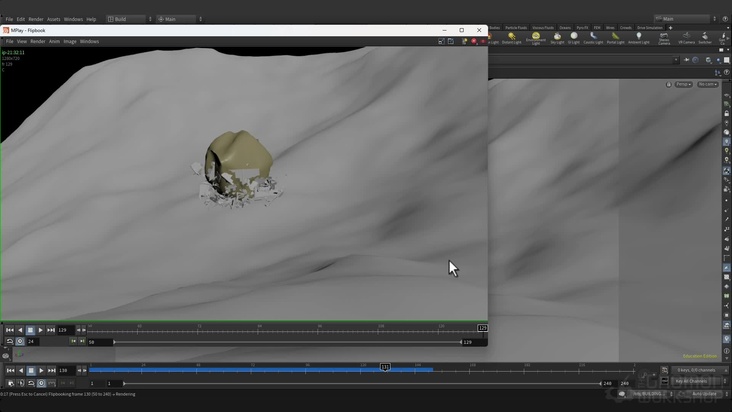Viewport: 732px width, 412px height.
Task: Select the Switcher shelf tool
Action: pyautogui.click(x=705, y=38)
